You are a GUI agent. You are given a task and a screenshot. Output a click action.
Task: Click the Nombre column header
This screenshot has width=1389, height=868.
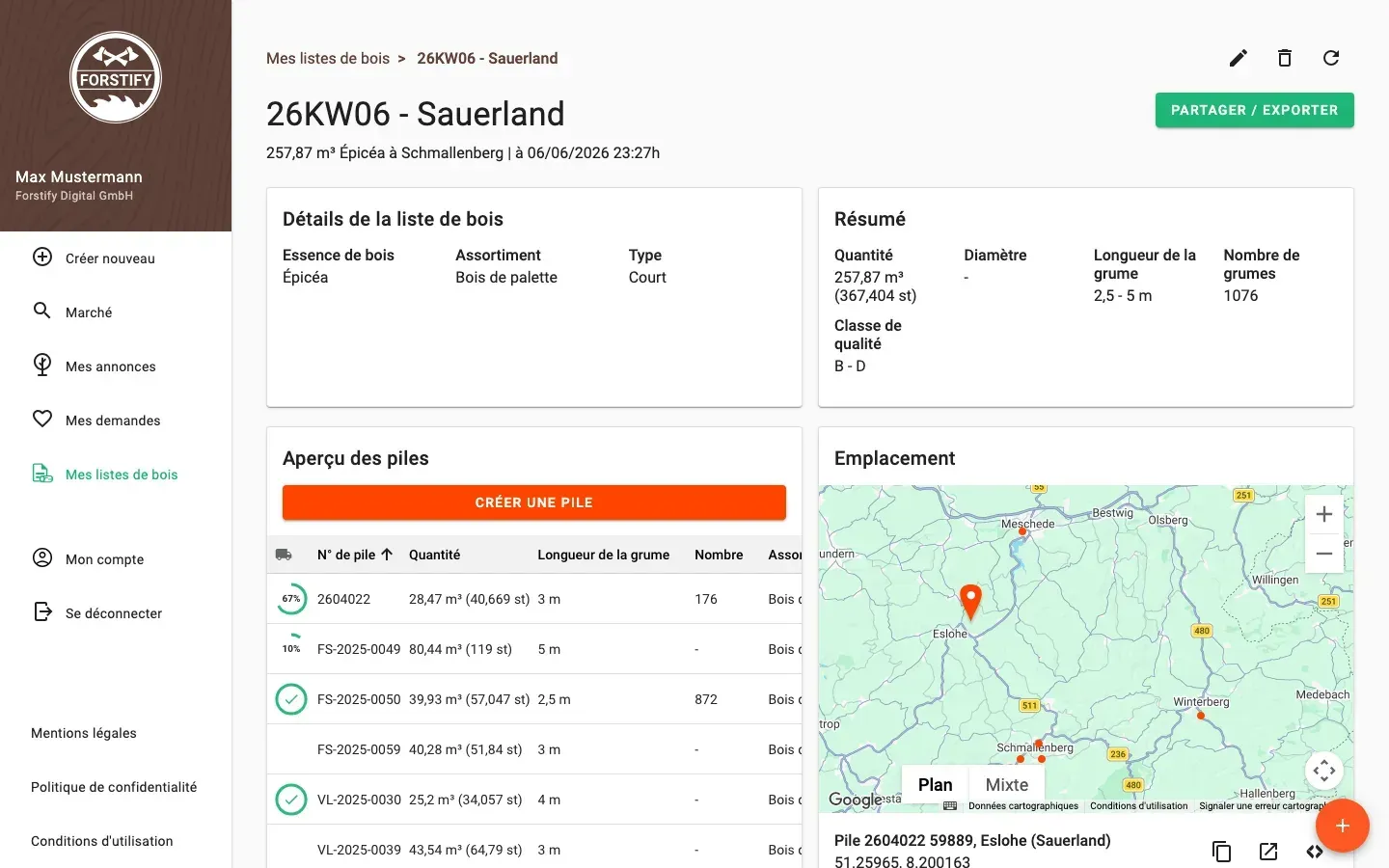click(719, 555)
